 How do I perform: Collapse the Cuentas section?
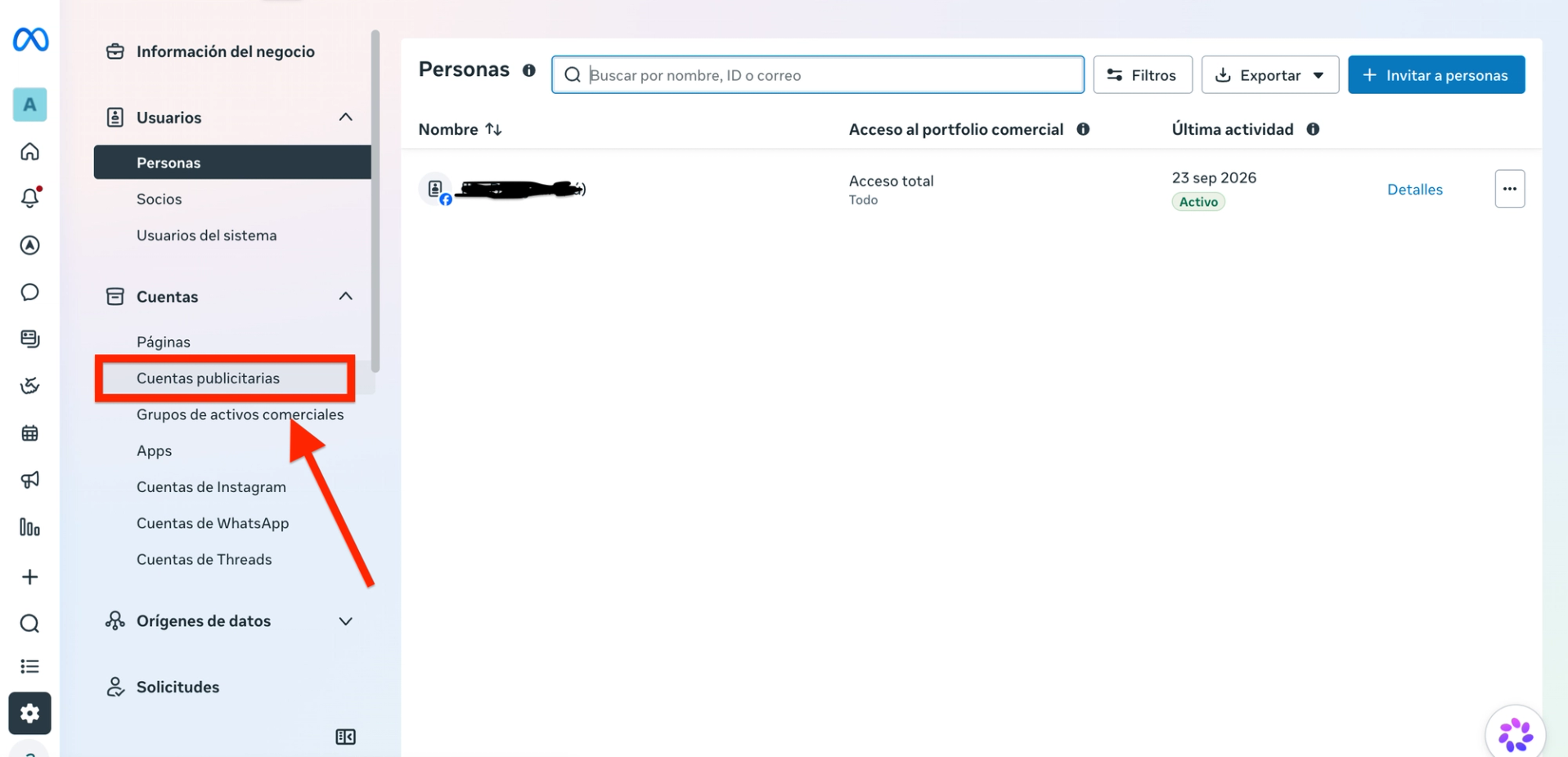pos(345,296)
